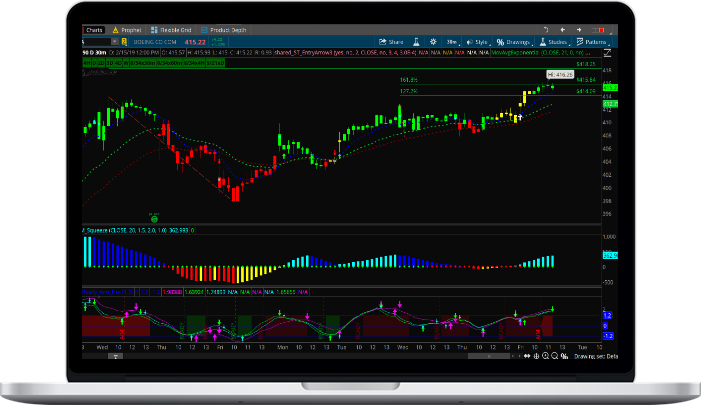The image size is (701, 405).
Task: Switch to the Prophet tab
Action: 126,31
